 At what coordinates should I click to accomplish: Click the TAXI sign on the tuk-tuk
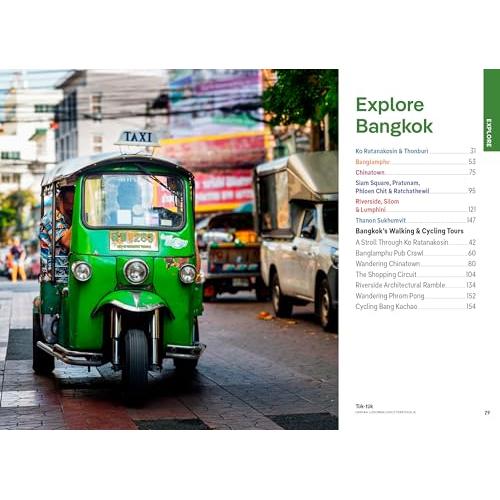[137, 137]
